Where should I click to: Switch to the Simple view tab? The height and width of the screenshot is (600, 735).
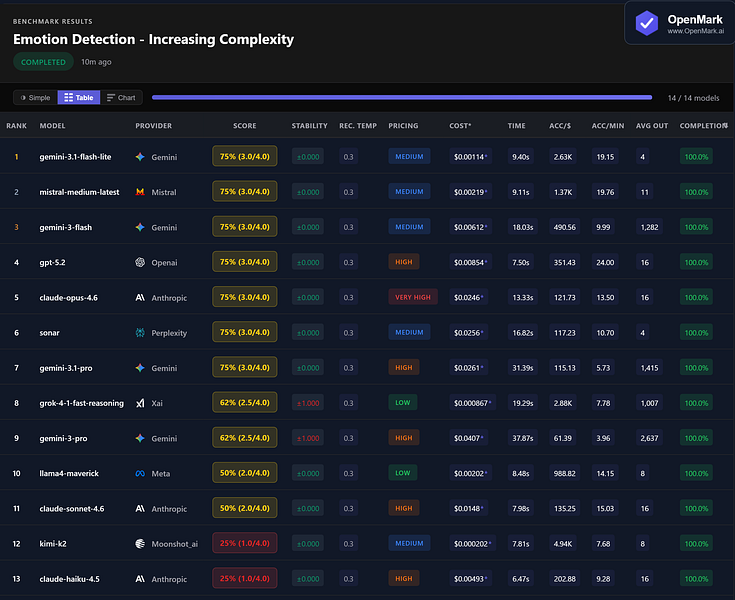click(x=35, y=98)
